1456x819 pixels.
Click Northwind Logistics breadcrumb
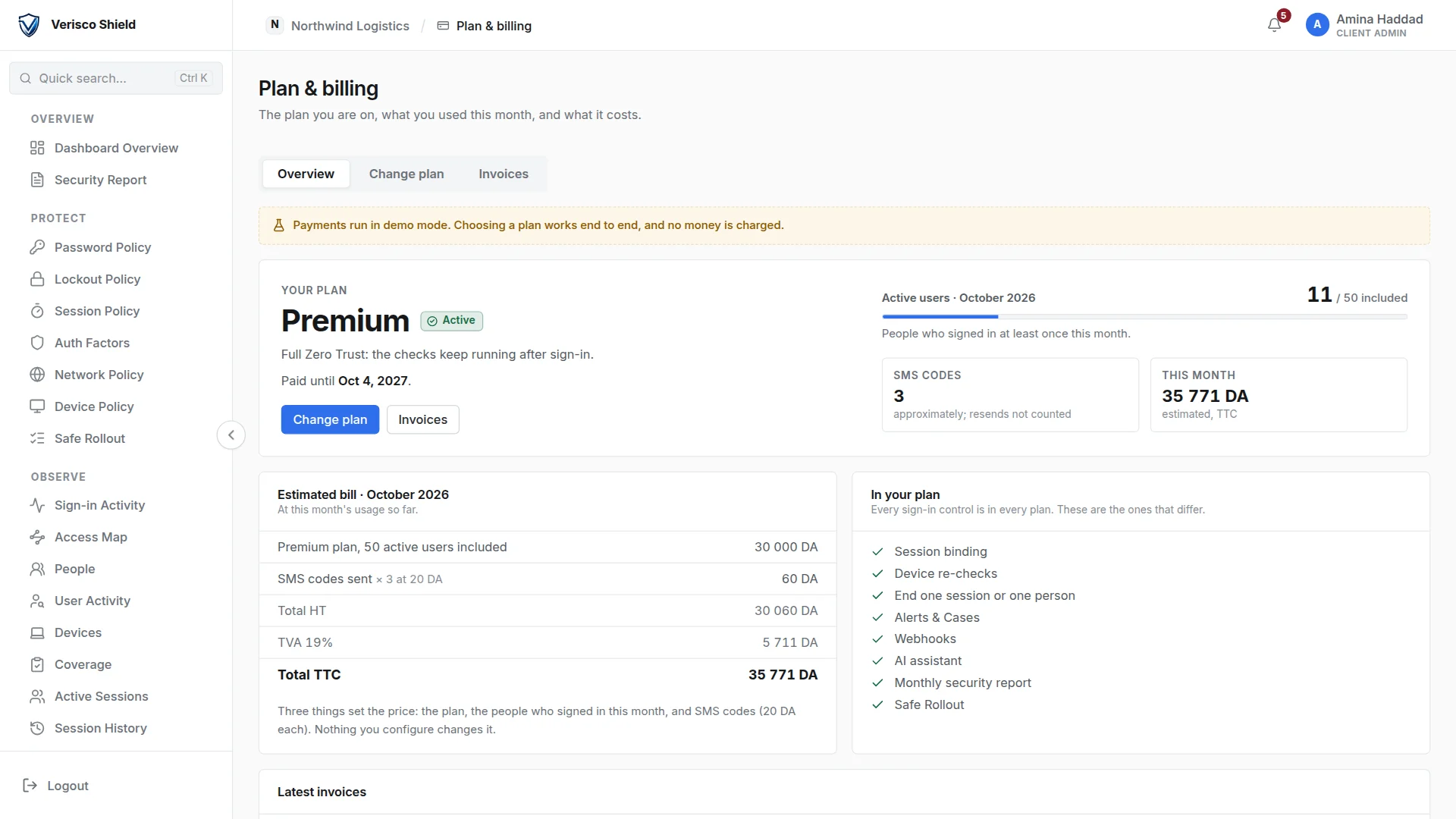click(338, 26)
